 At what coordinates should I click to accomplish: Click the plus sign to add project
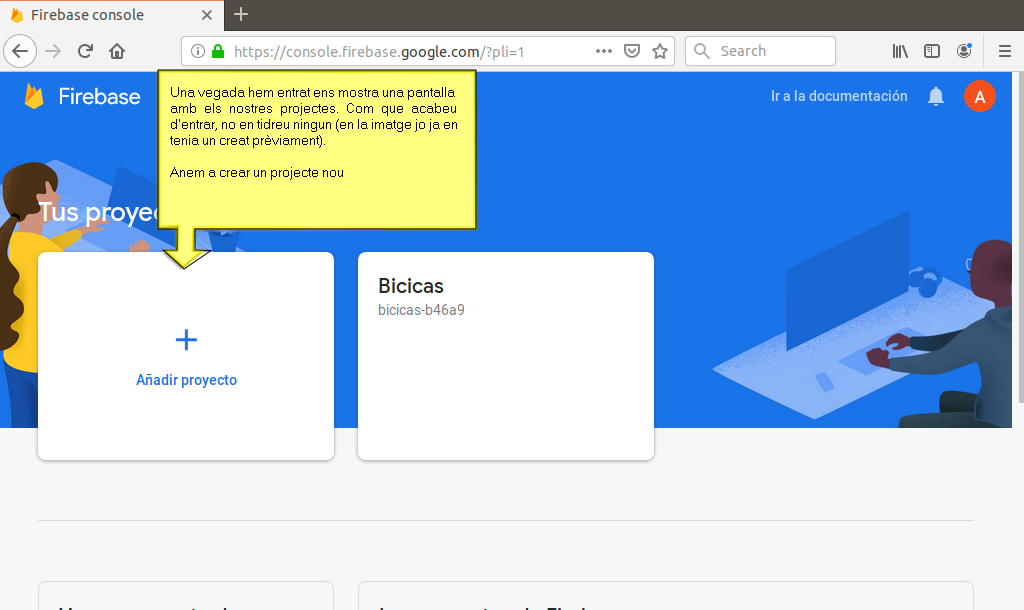[x=186, y=340]
